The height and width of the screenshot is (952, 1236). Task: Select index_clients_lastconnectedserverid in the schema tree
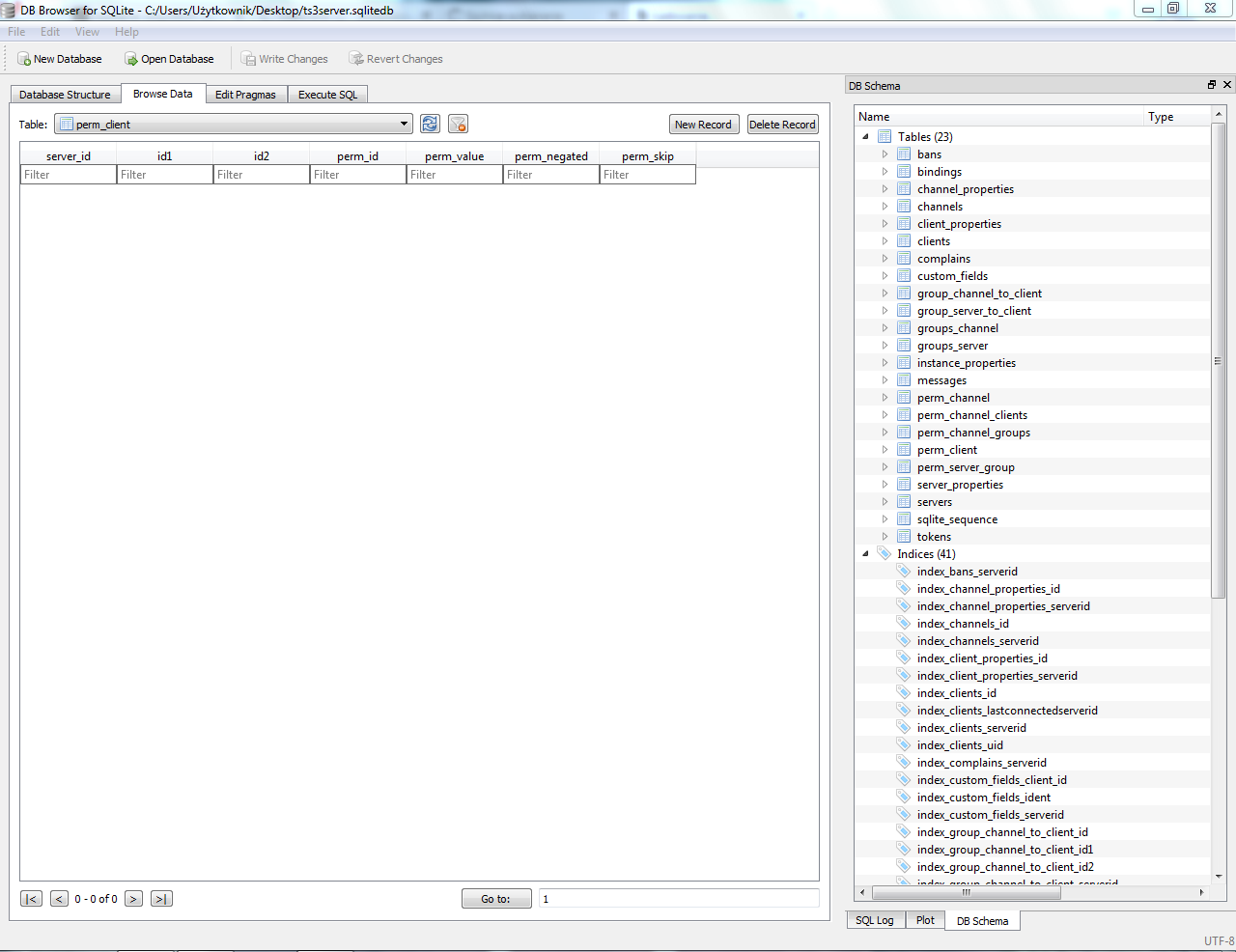click(1007, 710)
